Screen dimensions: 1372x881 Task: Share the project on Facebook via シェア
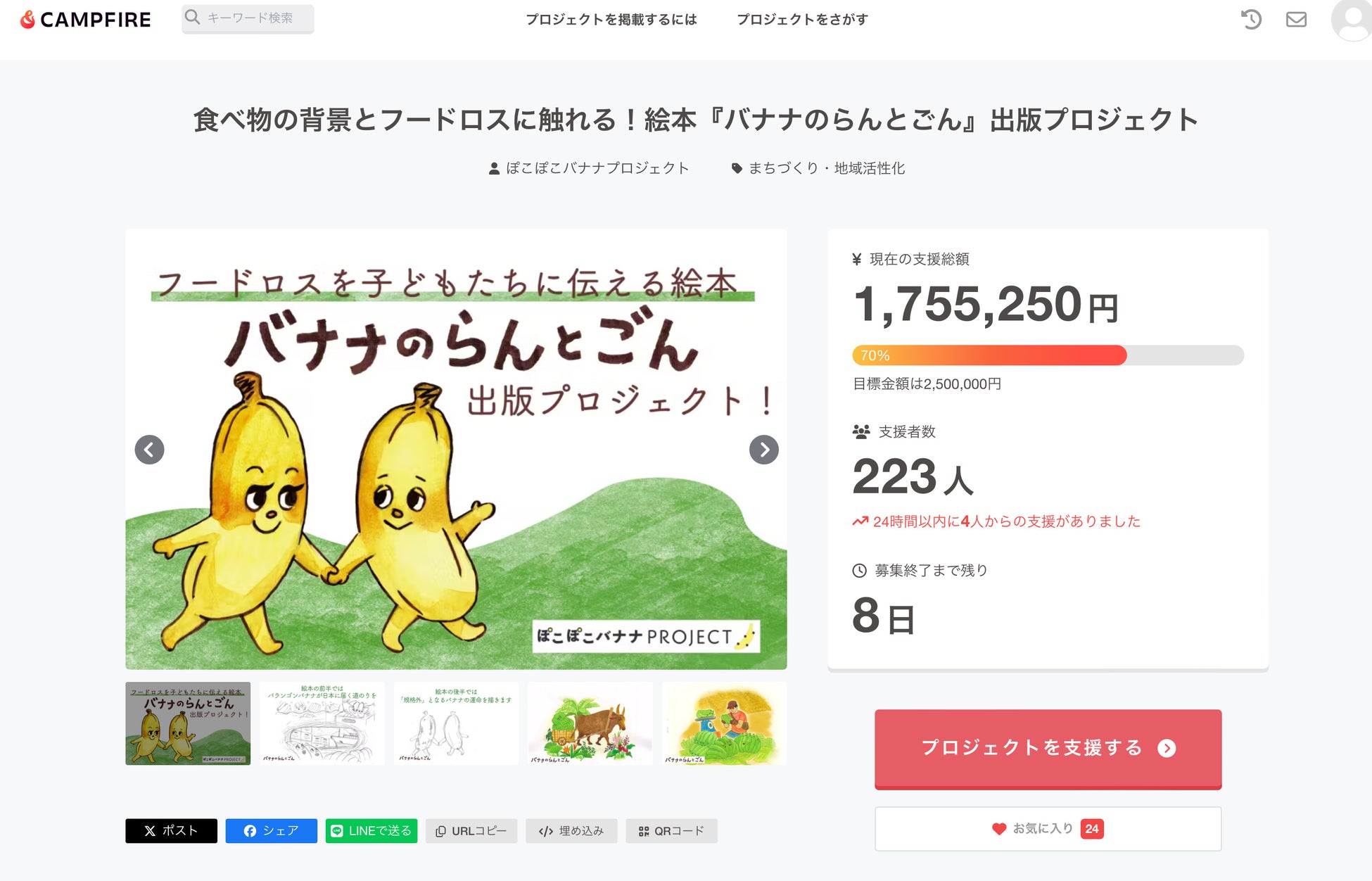tap(271, 831)
